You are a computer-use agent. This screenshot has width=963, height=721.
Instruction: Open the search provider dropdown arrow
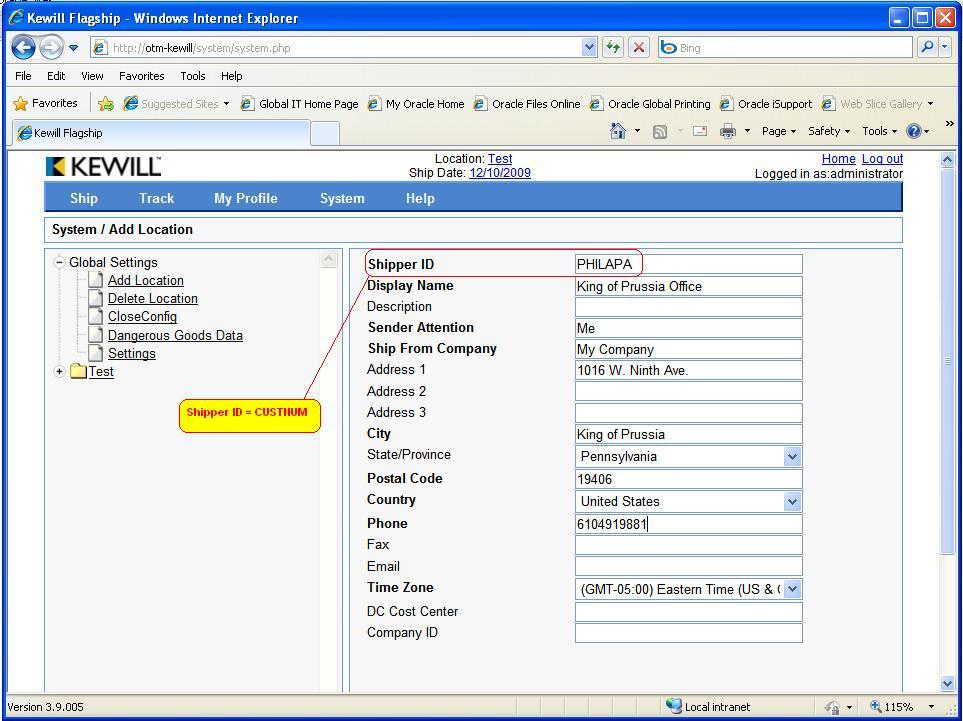click(x=945, y=47)
